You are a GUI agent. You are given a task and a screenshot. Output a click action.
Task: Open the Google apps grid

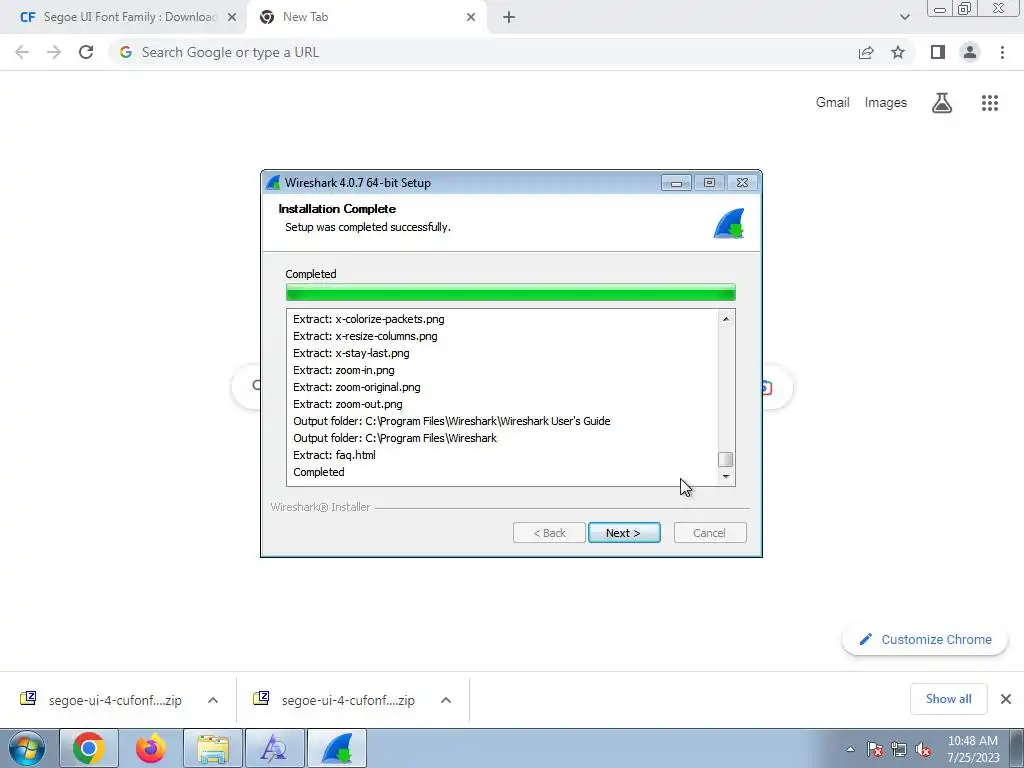point(990,103)
